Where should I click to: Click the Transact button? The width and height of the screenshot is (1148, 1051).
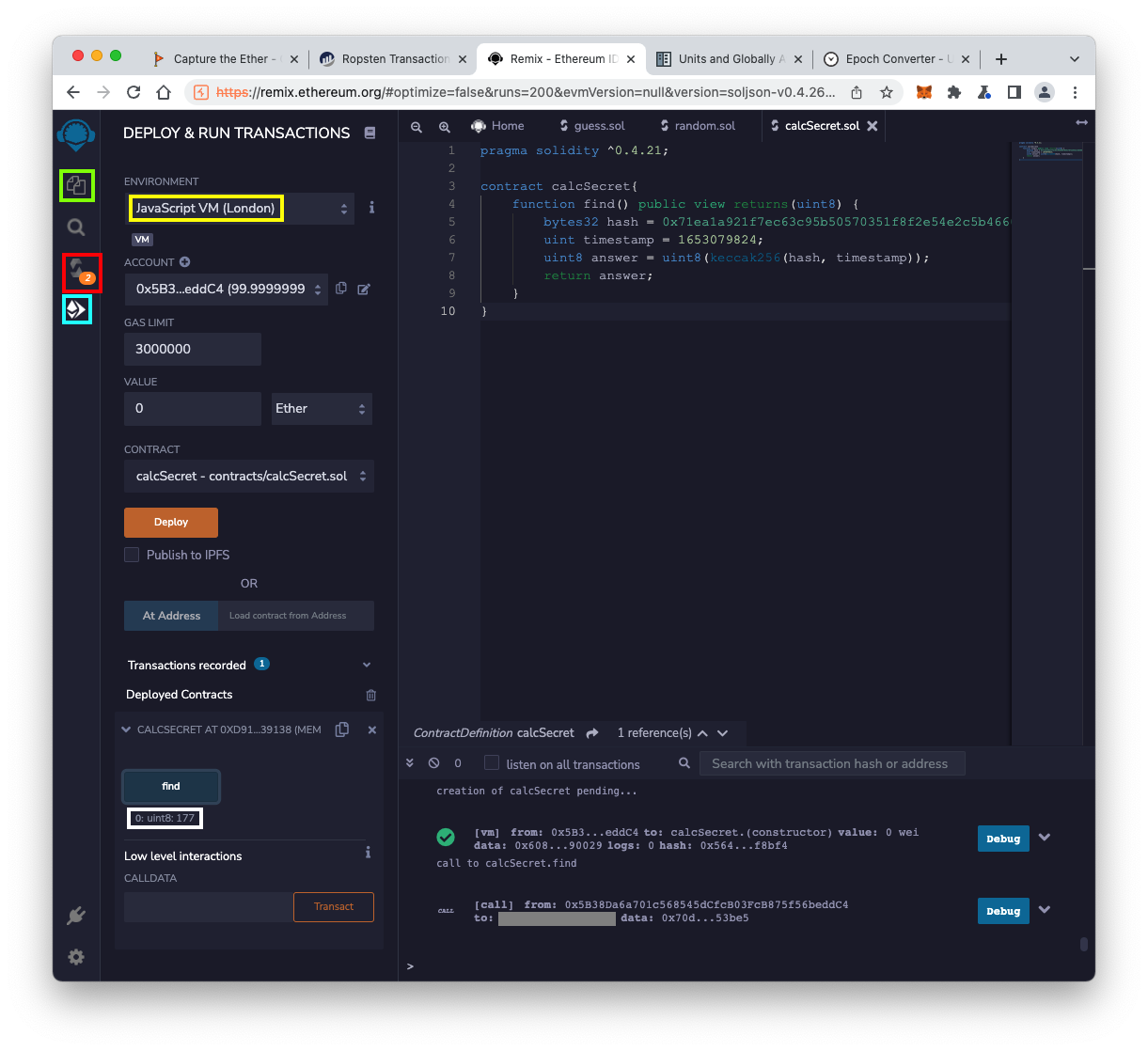(334, 907)
